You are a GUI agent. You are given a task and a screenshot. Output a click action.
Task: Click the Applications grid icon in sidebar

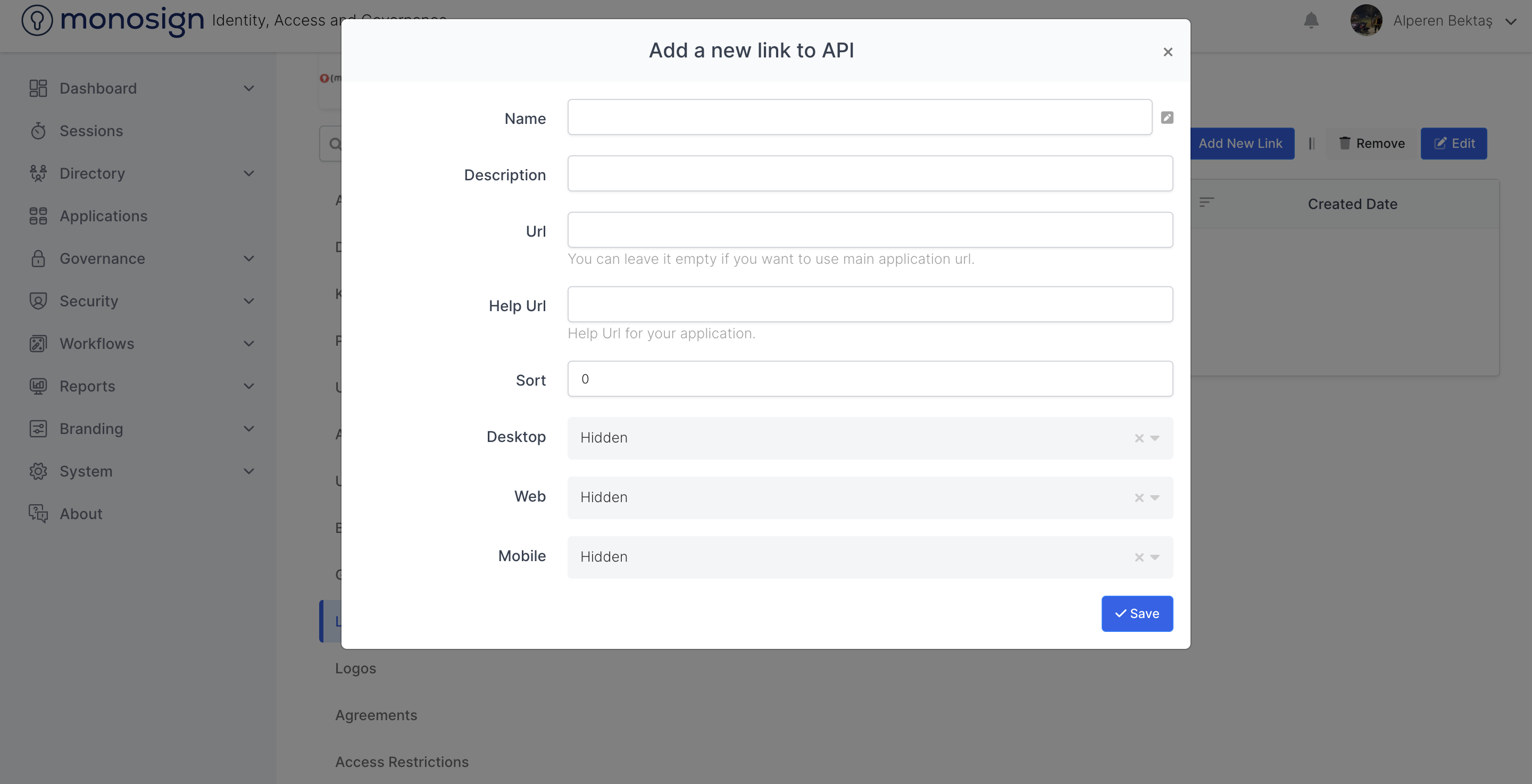(38, 216)
